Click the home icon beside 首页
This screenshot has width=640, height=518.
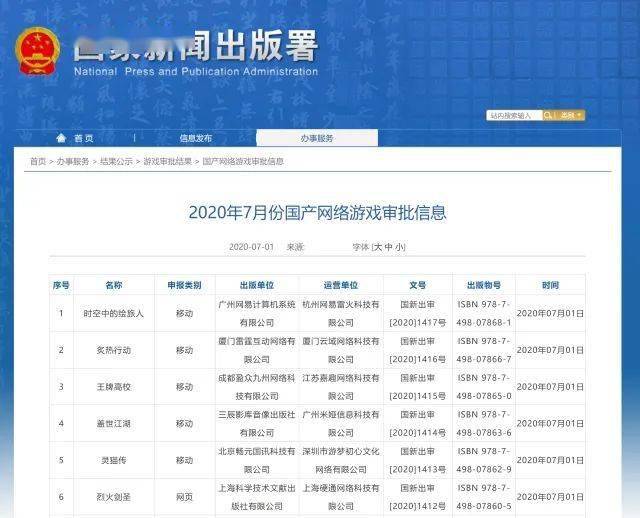click(58, 138)
